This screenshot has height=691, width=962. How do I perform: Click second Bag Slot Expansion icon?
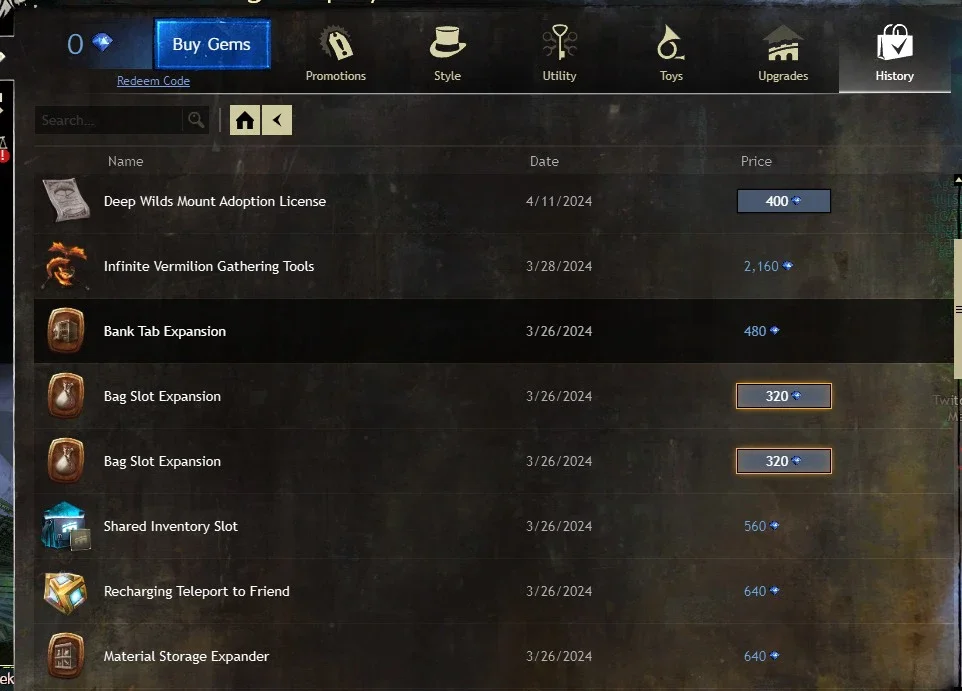tap(66, 460)
